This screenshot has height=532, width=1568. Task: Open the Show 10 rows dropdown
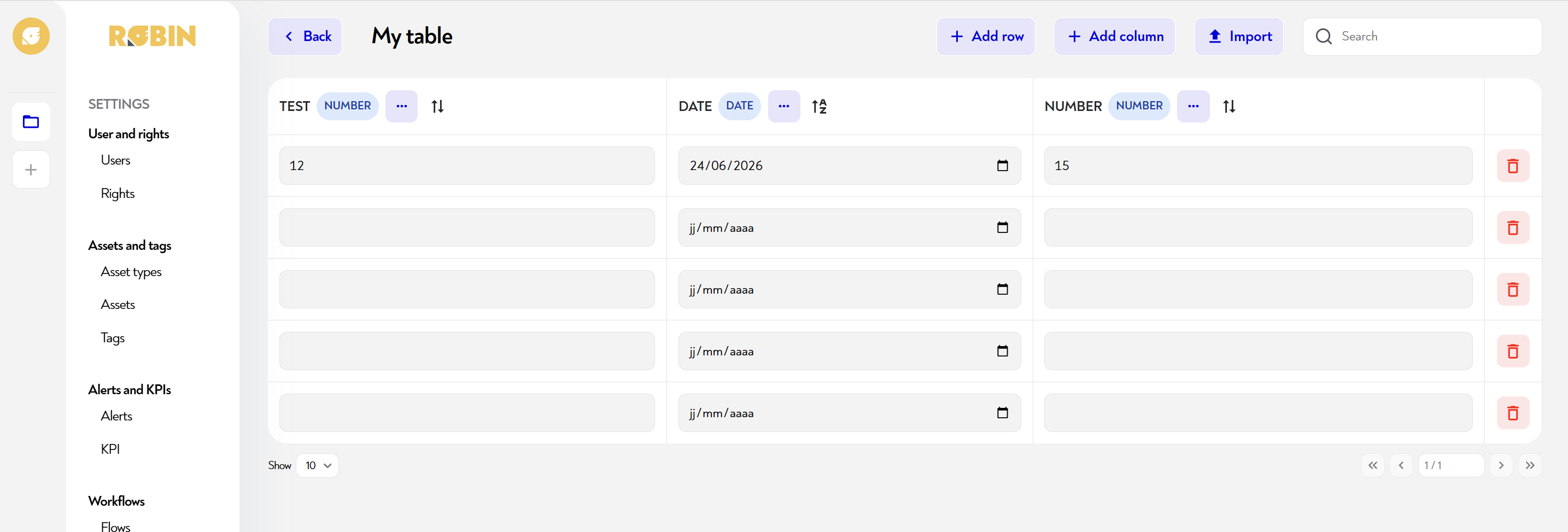point(317,465)
